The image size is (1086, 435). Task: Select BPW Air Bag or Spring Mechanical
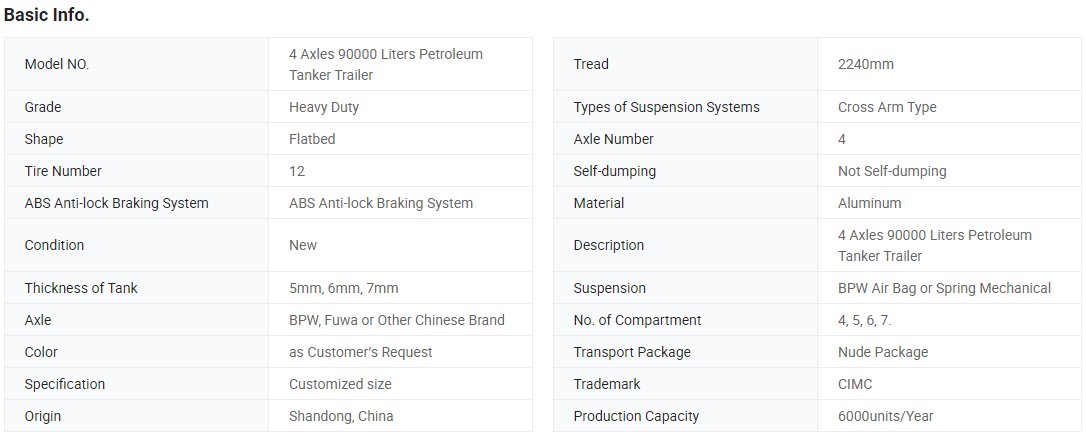(944, 288)
